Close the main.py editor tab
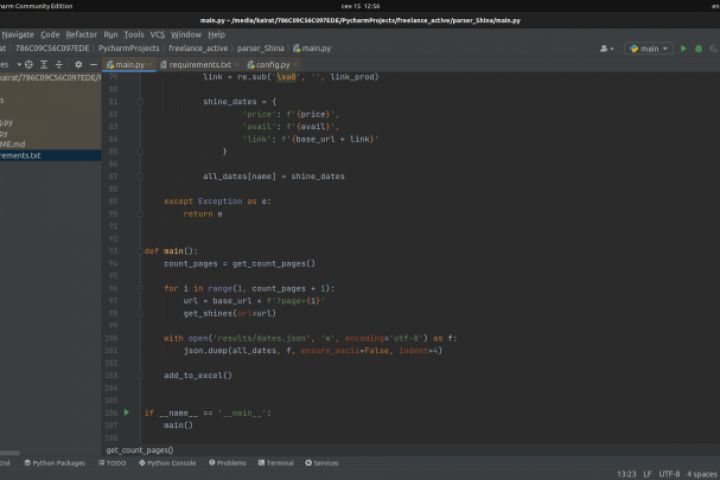Image resolution: width=720 pixels, height=480 pixels. [x=150, y=65]
